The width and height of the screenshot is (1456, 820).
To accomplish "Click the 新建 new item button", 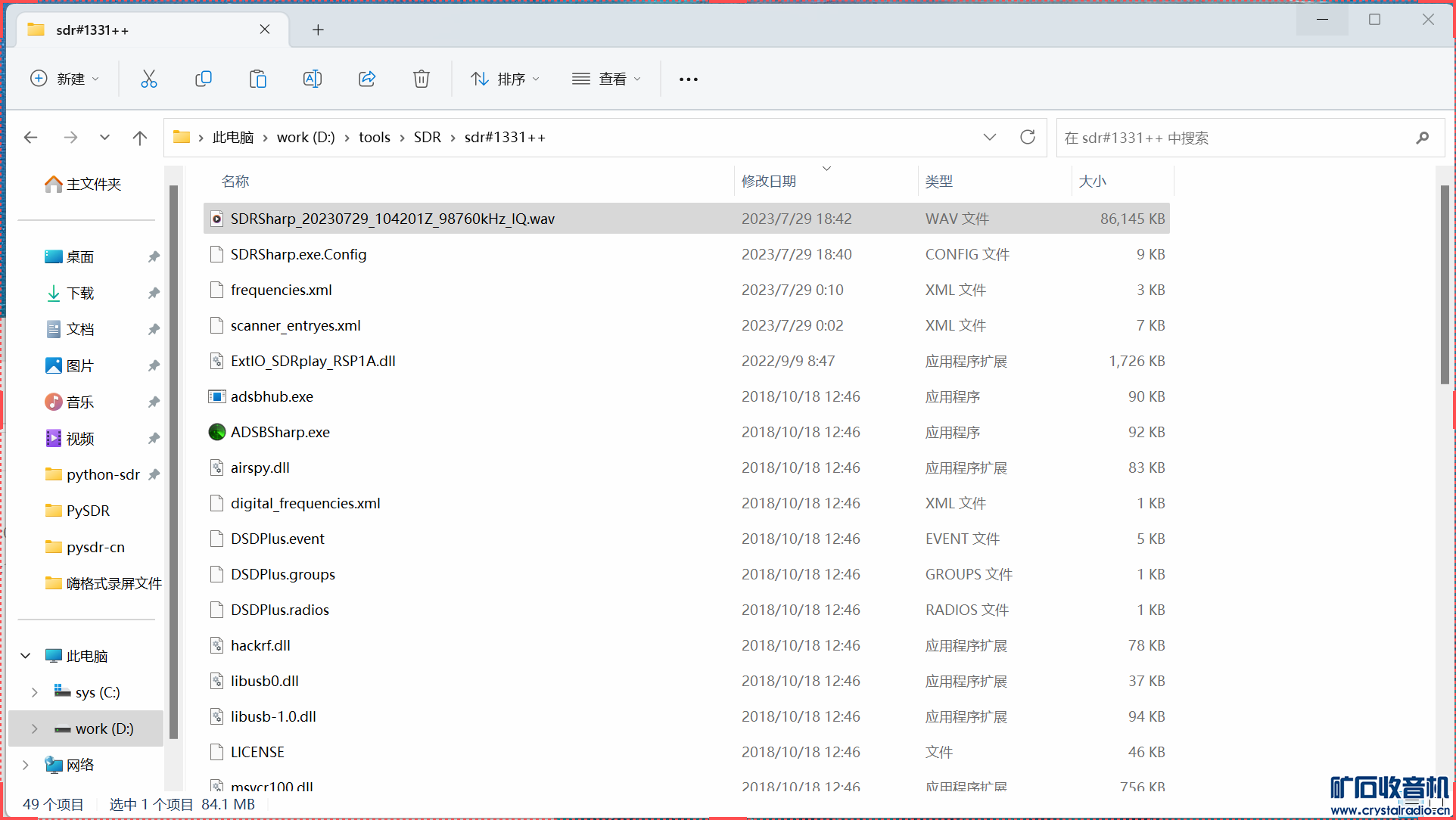I will (x=64, y=79).
